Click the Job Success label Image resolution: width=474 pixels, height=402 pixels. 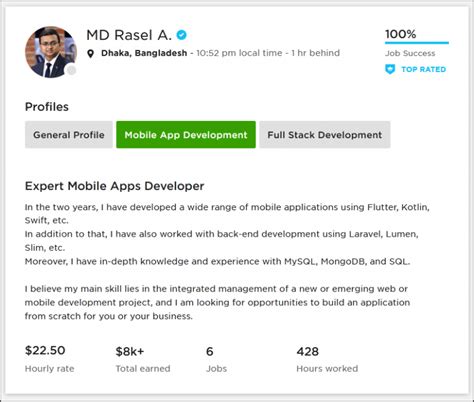tap(410, 53)
